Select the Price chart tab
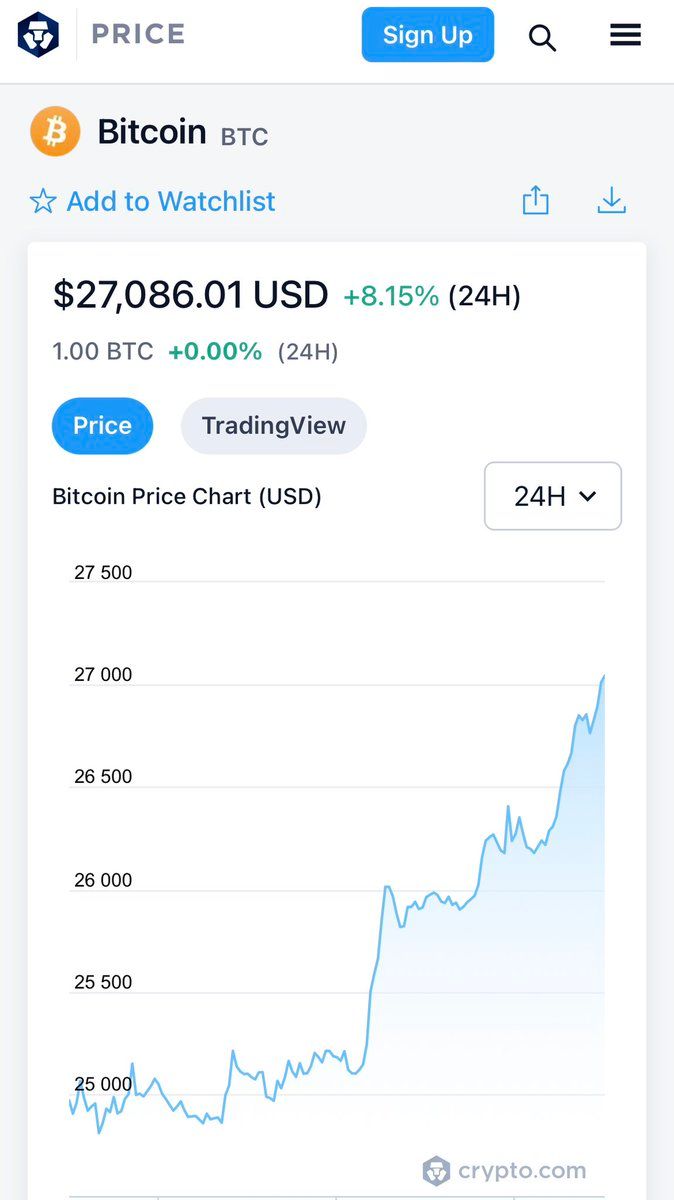 (x=102, y=426)
